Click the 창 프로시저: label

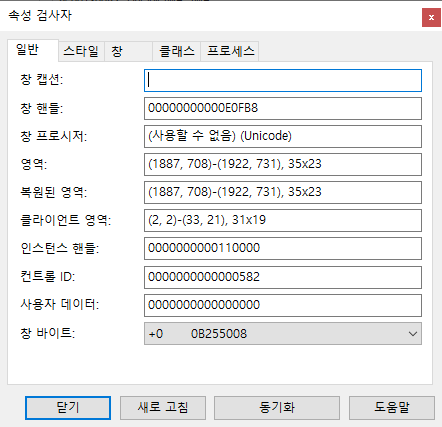[54, 136]
